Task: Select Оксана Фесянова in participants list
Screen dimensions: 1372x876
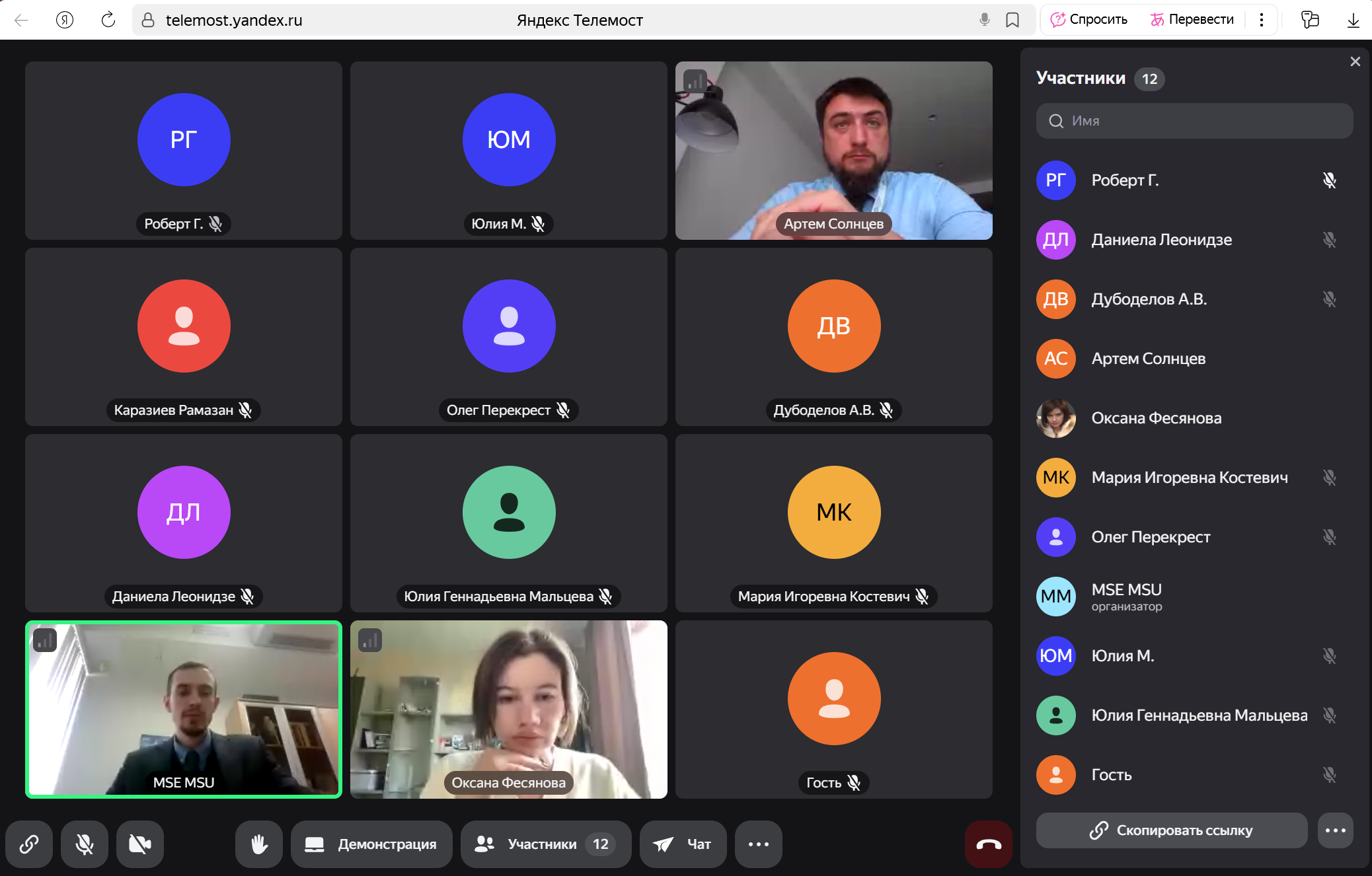Action: (x=1156, y=418)
